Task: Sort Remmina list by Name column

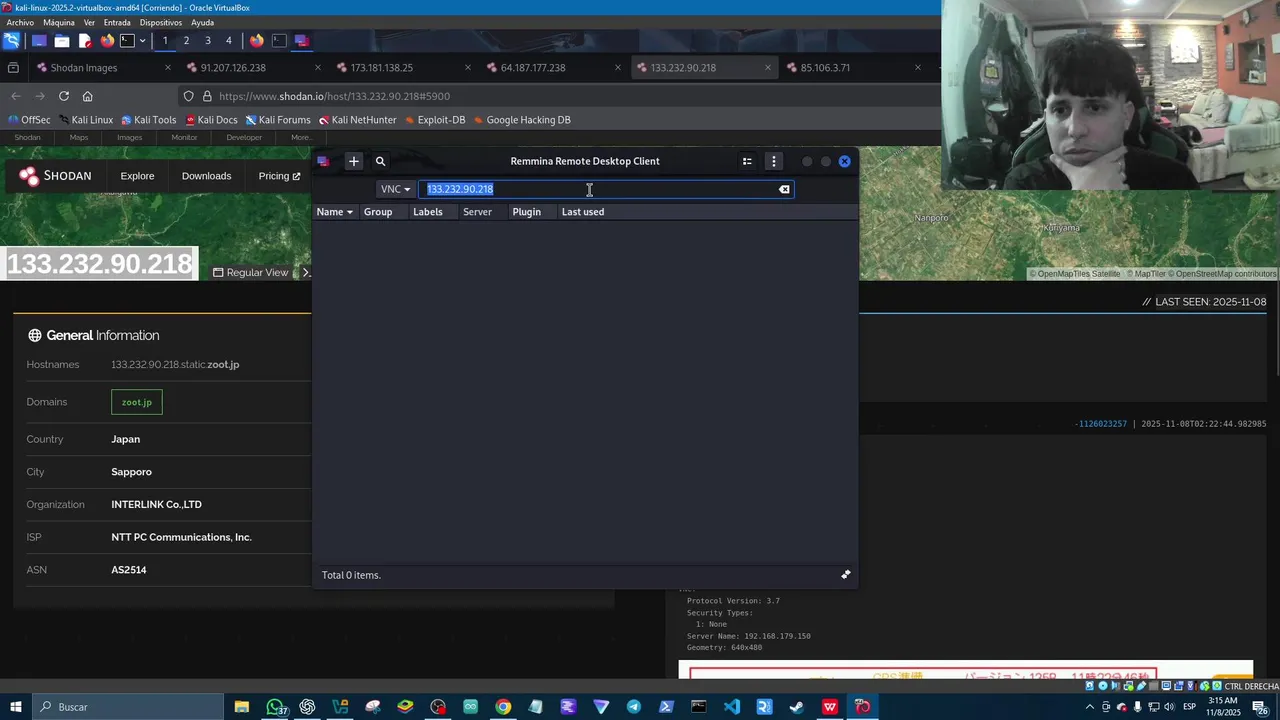Action: coord(334,212)
